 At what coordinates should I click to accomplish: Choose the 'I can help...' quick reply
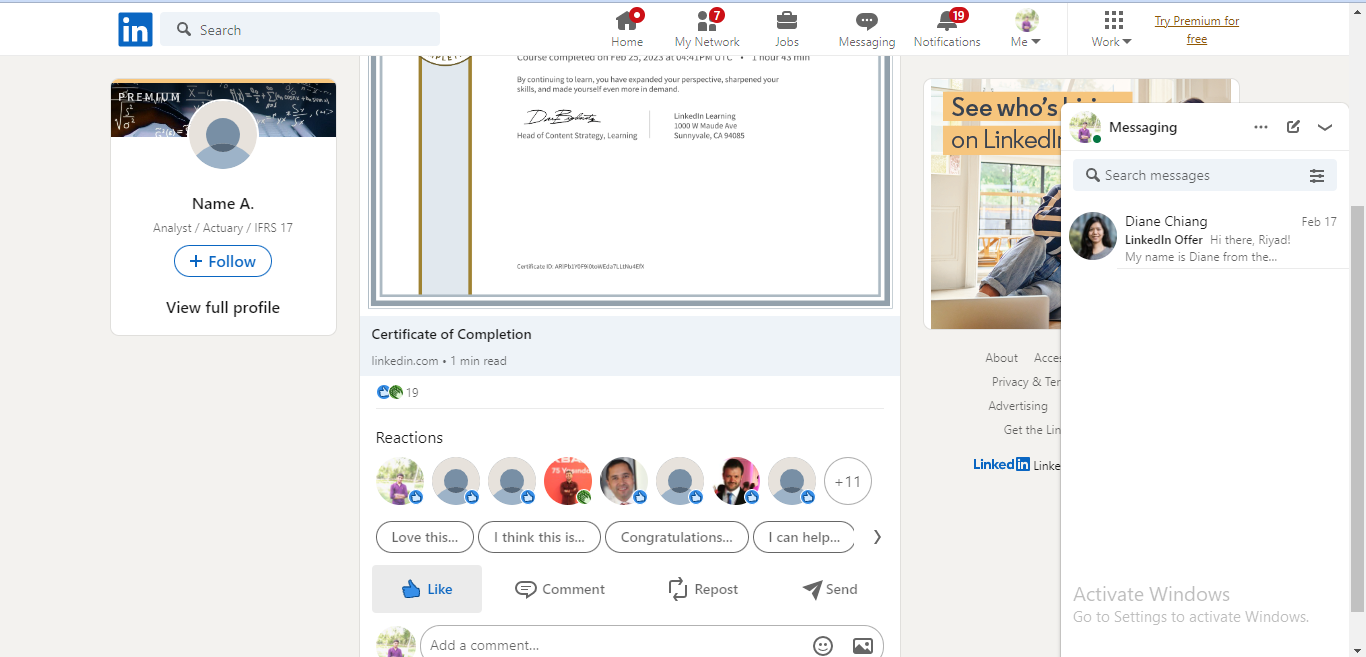(x=804, y=537)
